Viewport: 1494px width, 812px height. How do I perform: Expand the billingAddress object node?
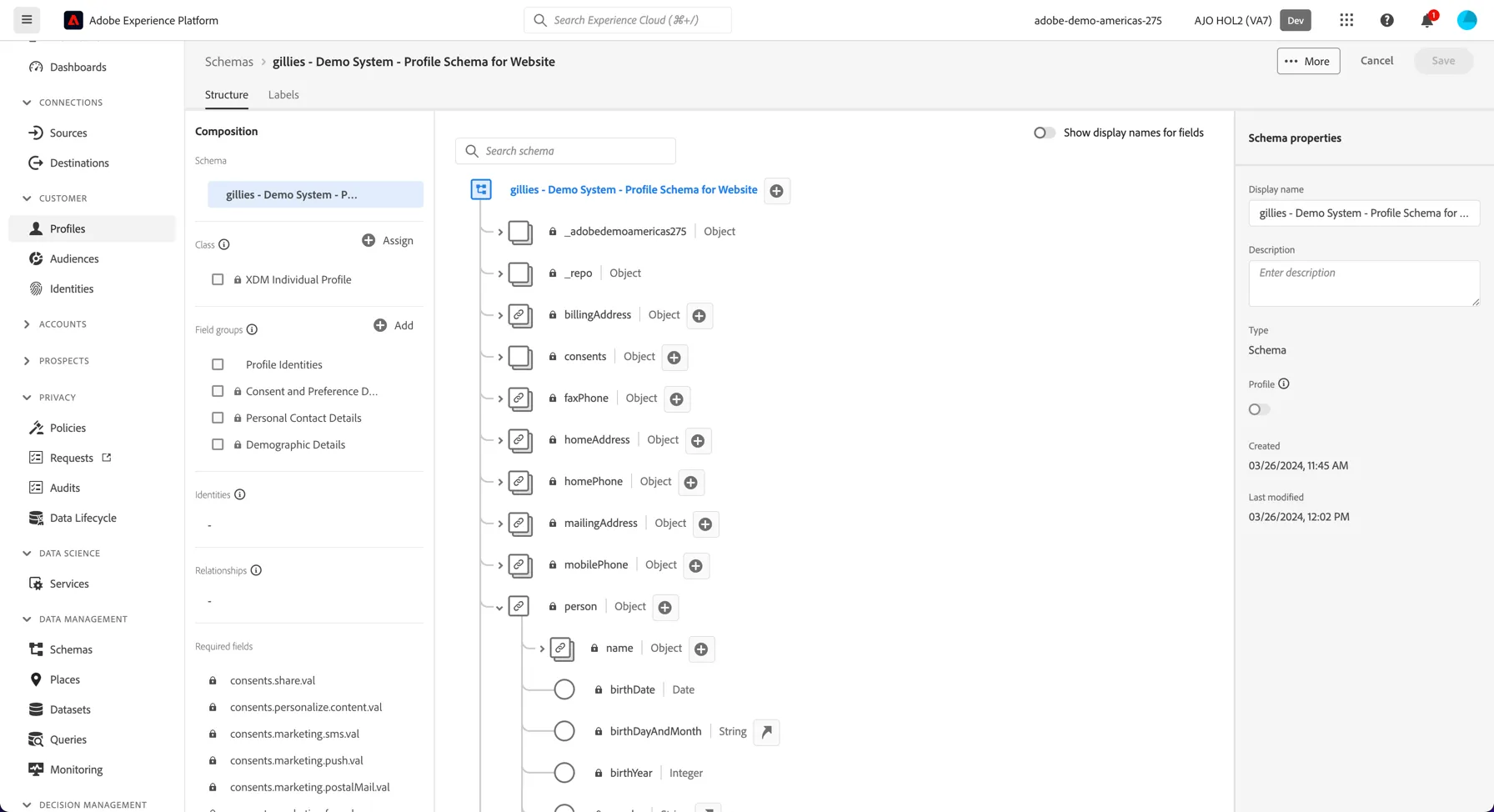click(x=500, y=315)
